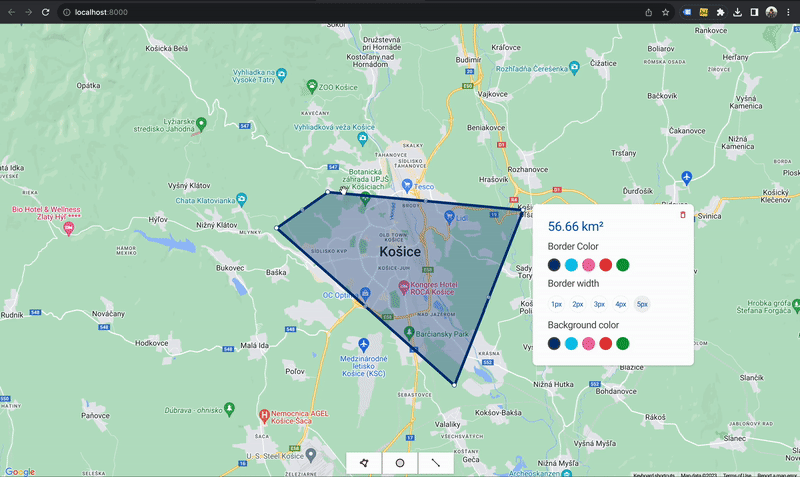
Task: Click Kongres Hotel ROCA Košice marker
Action: [404, 287]
